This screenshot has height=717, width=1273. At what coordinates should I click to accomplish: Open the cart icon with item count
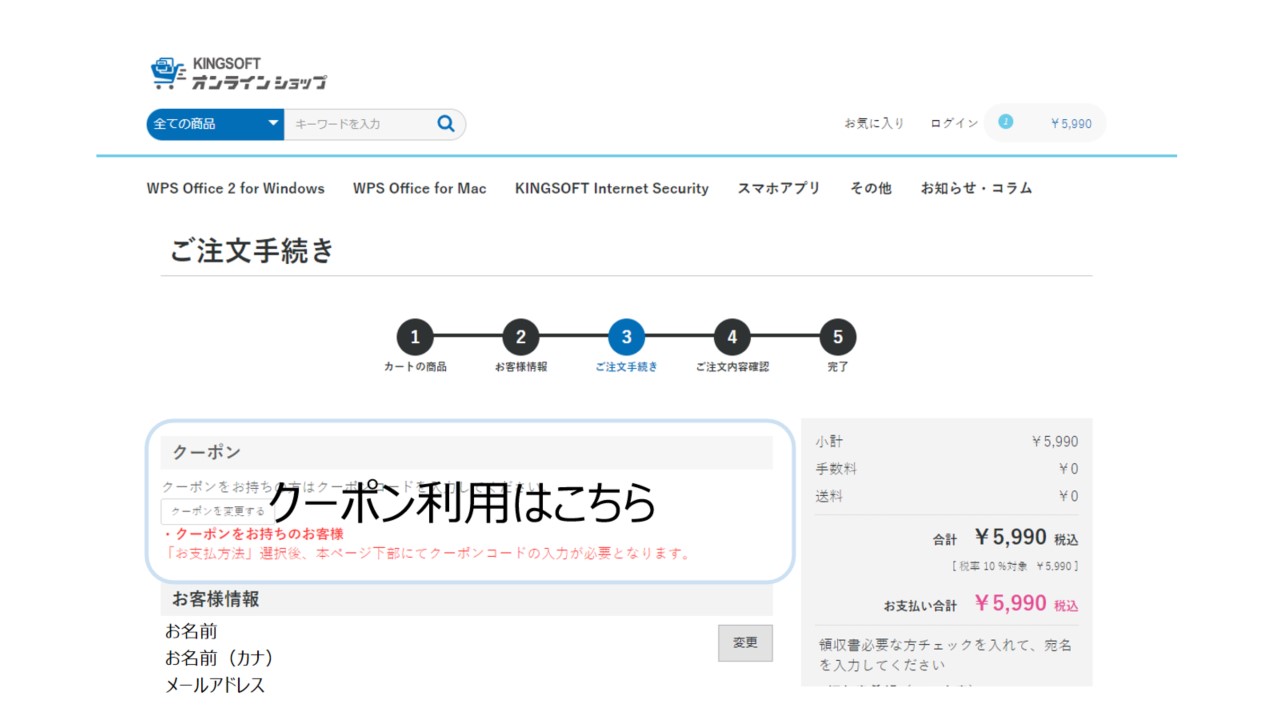1006,122
